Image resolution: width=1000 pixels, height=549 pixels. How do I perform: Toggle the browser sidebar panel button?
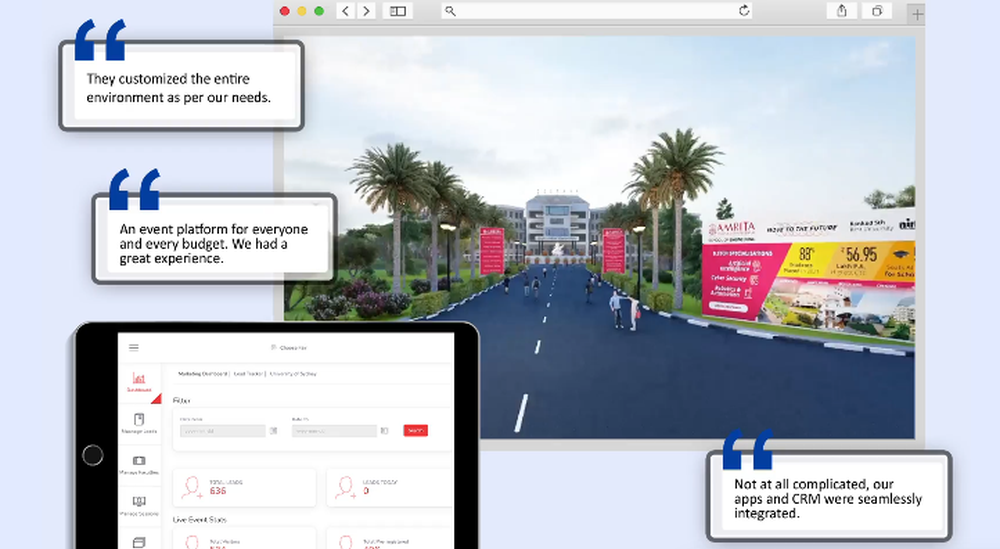tap(398, 11)
